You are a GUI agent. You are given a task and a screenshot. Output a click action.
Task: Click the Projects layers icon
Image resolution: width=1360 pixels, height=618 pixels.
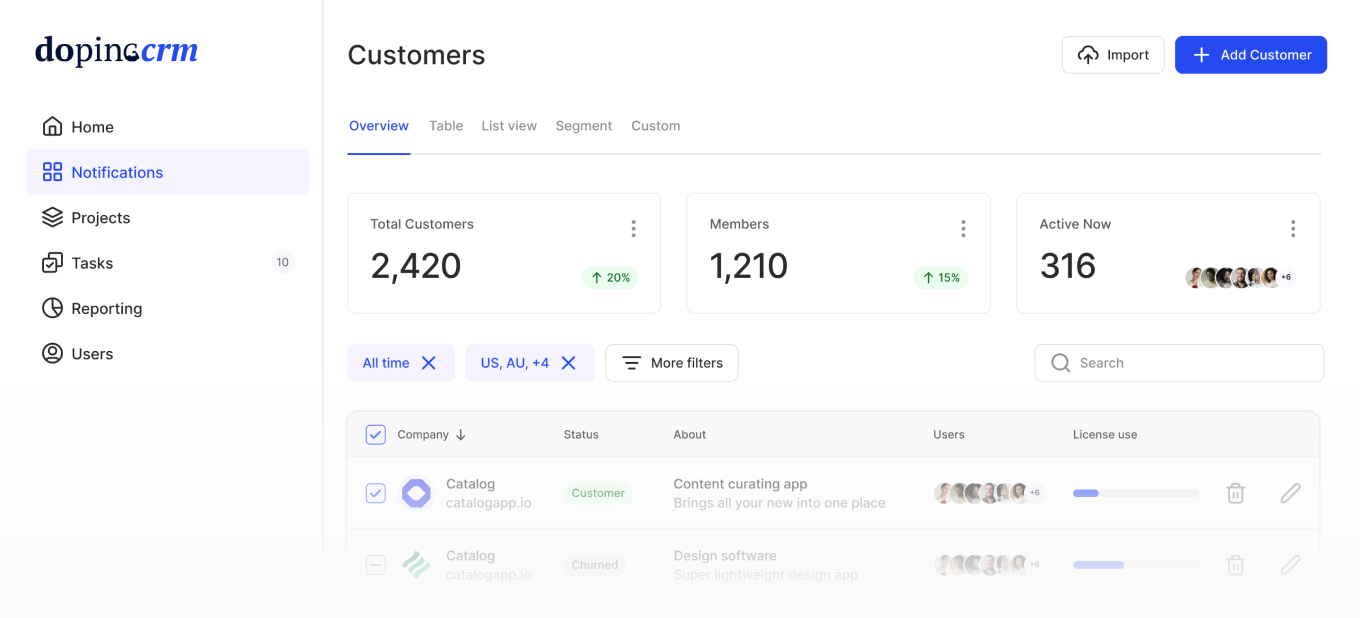coord(52,217)
